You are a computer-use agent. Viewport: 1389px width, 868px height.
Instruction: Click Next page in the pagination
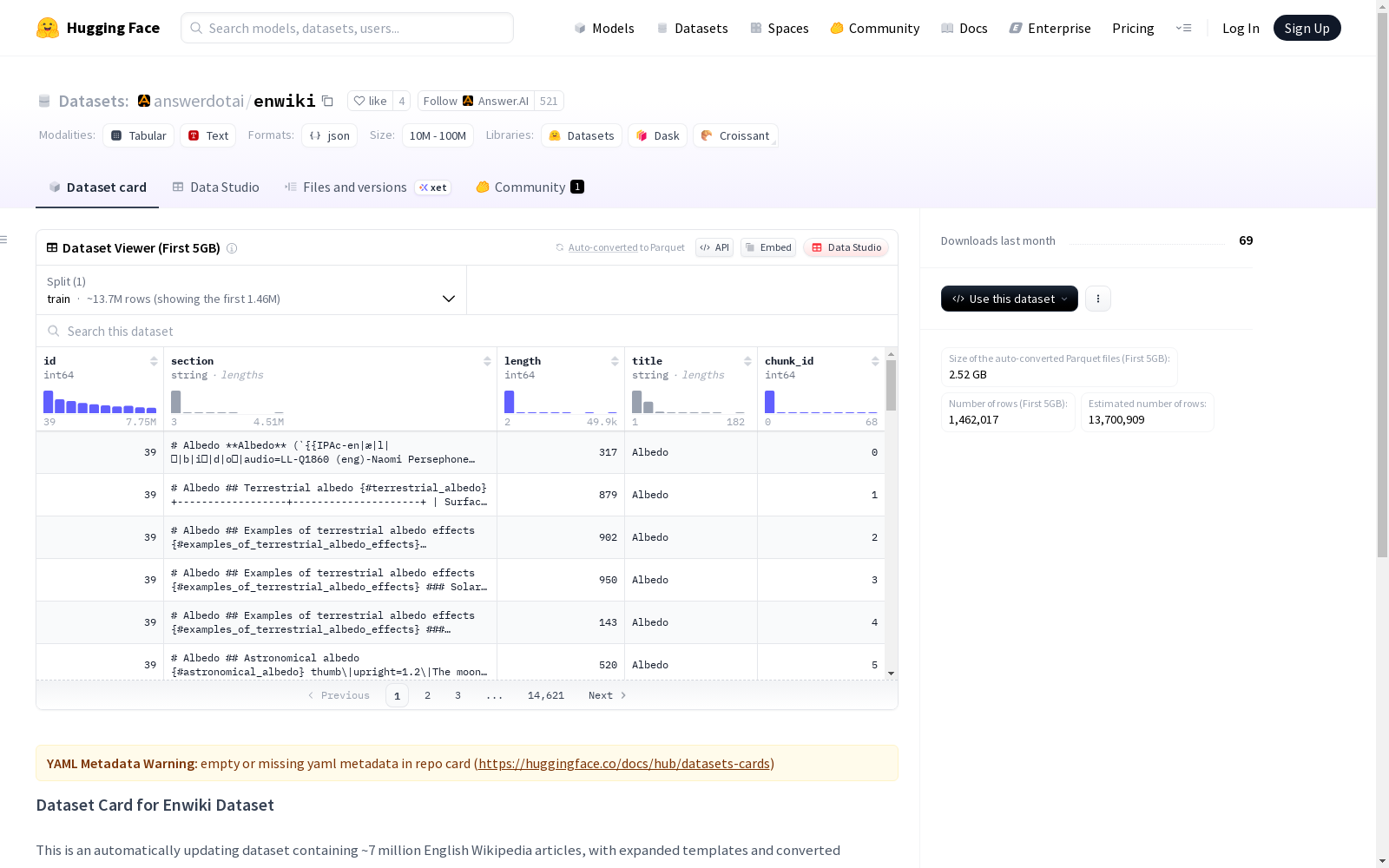tap(608, 695)
